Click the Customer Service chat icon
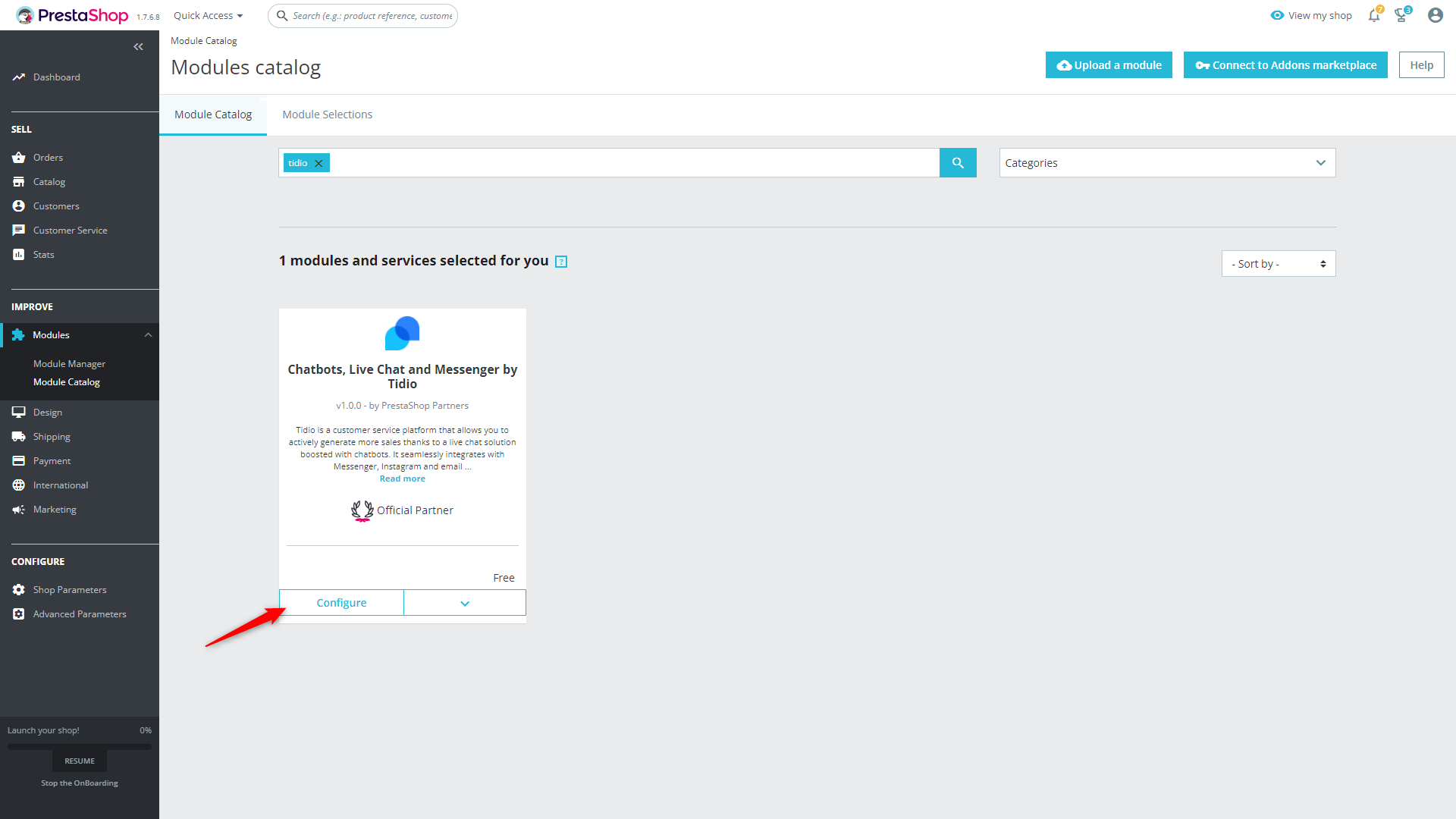Screen dimensions: 1456x819 click(x=19, y=231)
